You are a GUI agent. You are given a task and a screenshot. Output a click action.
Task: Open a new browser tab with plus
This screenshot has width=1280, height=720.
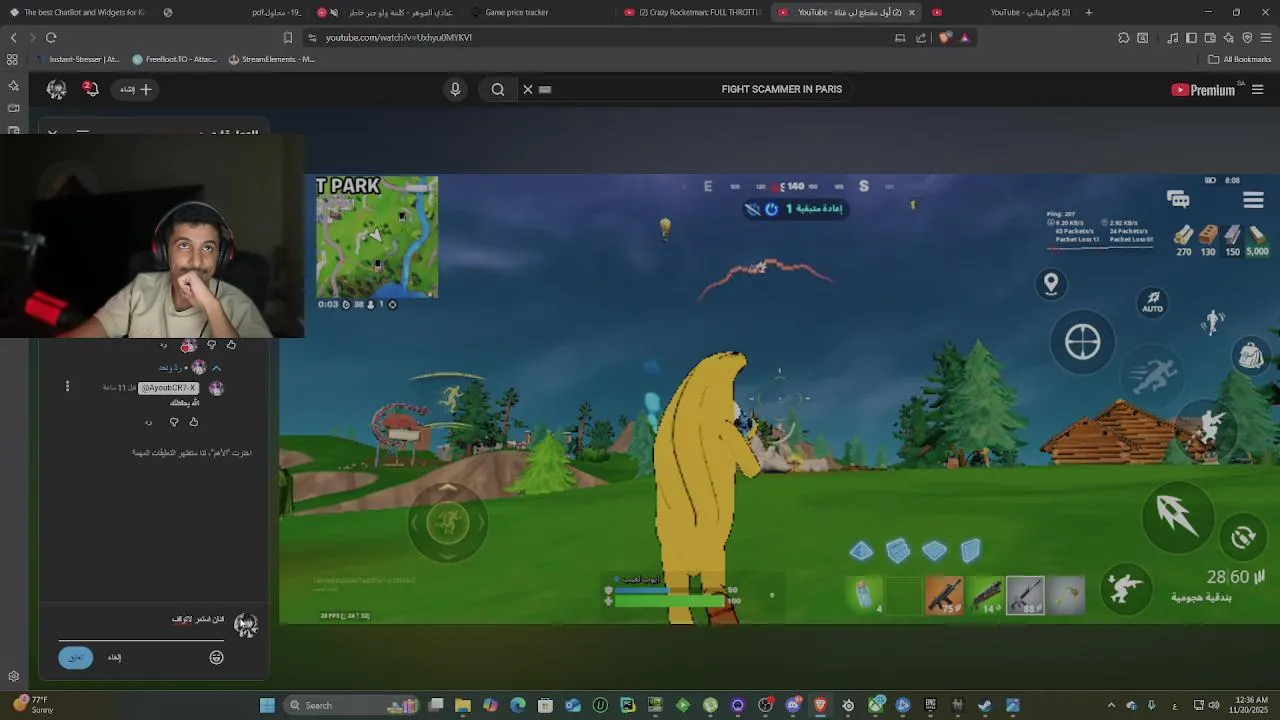click(x=1088, y=12)
